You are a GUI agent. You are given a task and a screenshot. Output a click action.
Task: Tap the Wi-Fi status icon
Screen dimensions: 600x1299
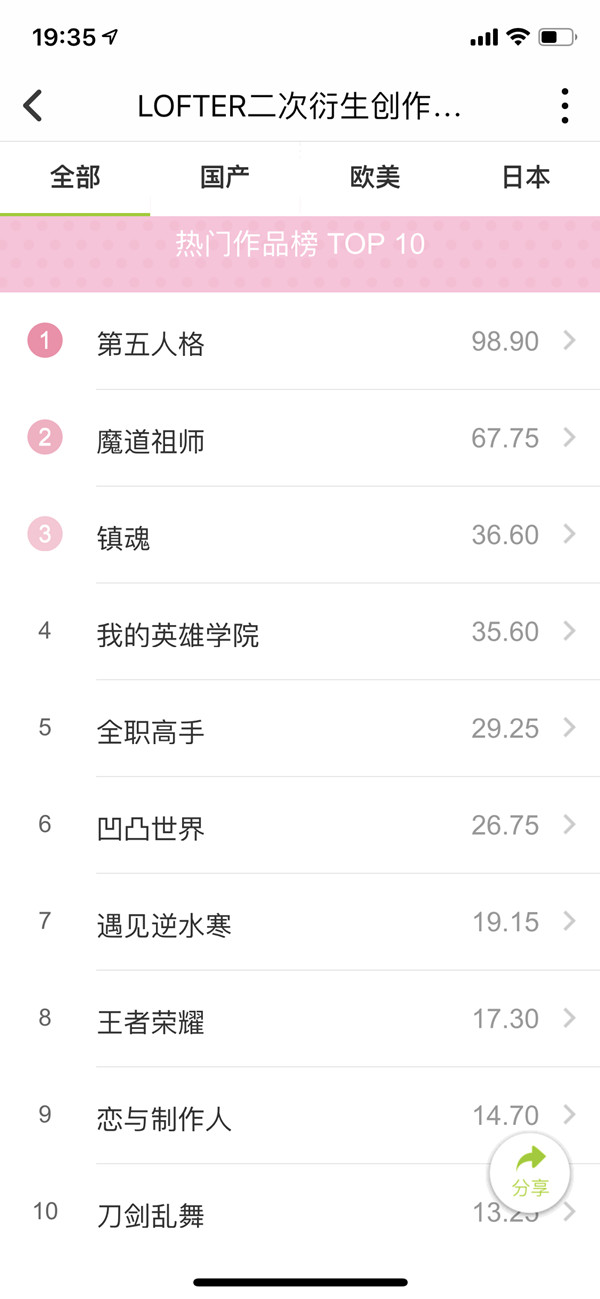coord(517,38)
